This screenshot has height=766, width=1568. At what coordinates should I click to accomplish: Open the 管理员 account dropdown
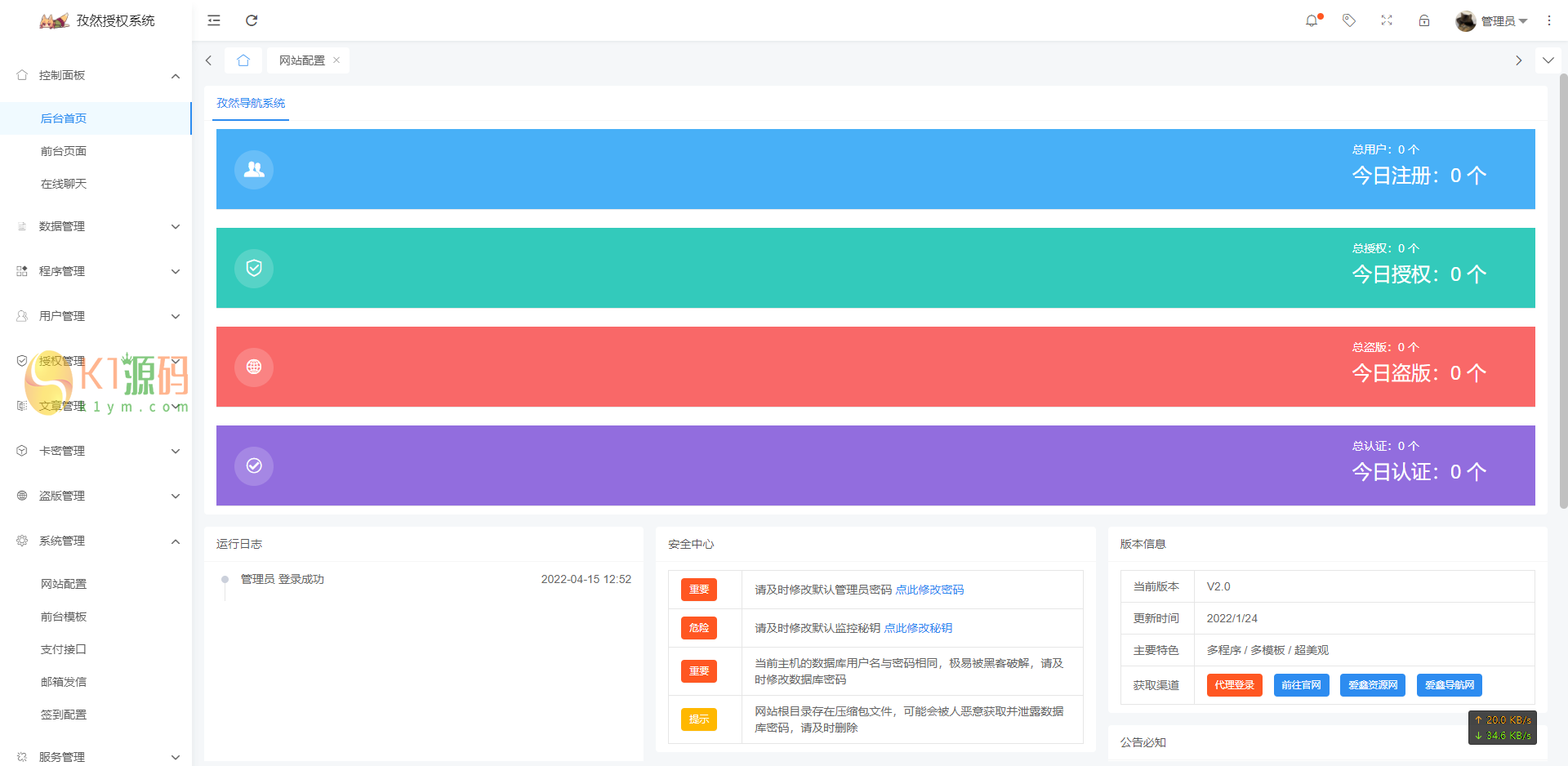pos(1492,21)
